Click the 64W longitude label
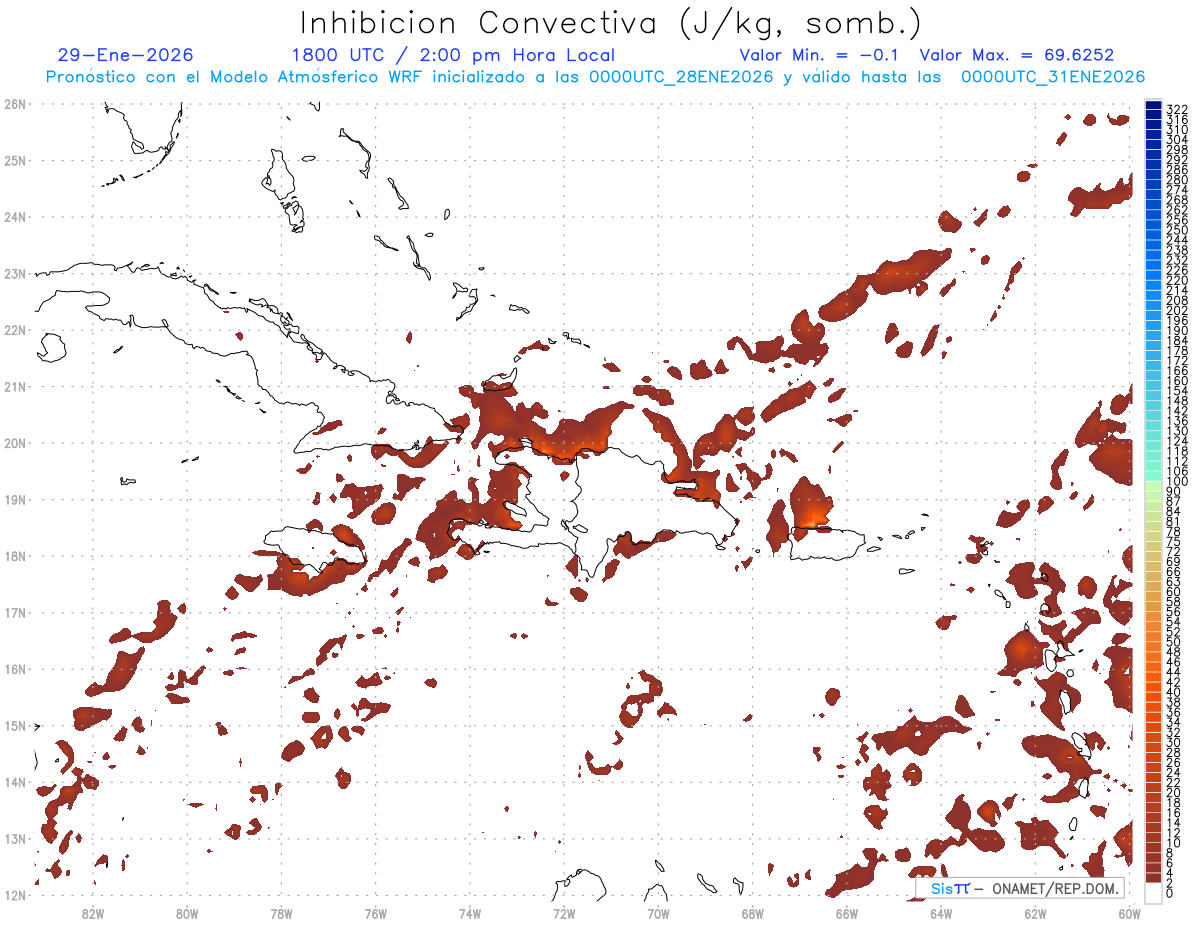The image size is (1200, 927). 941,913
